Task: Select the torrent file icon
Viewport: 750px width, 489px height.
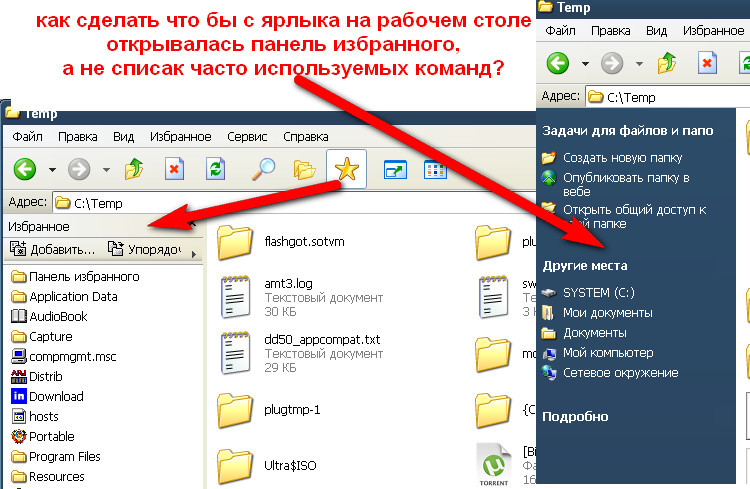Action: click(494, 464)
